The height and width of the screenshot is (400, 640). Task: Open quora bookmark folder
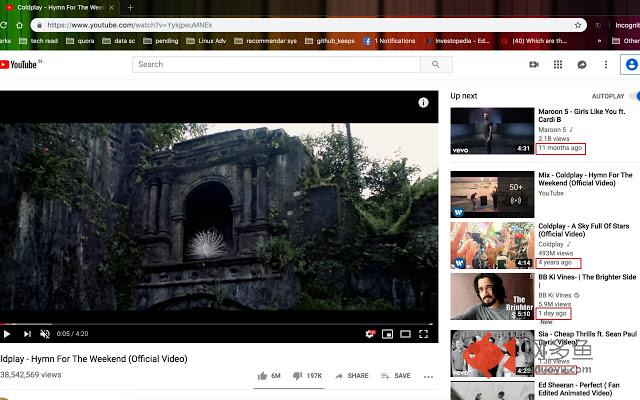80,41
